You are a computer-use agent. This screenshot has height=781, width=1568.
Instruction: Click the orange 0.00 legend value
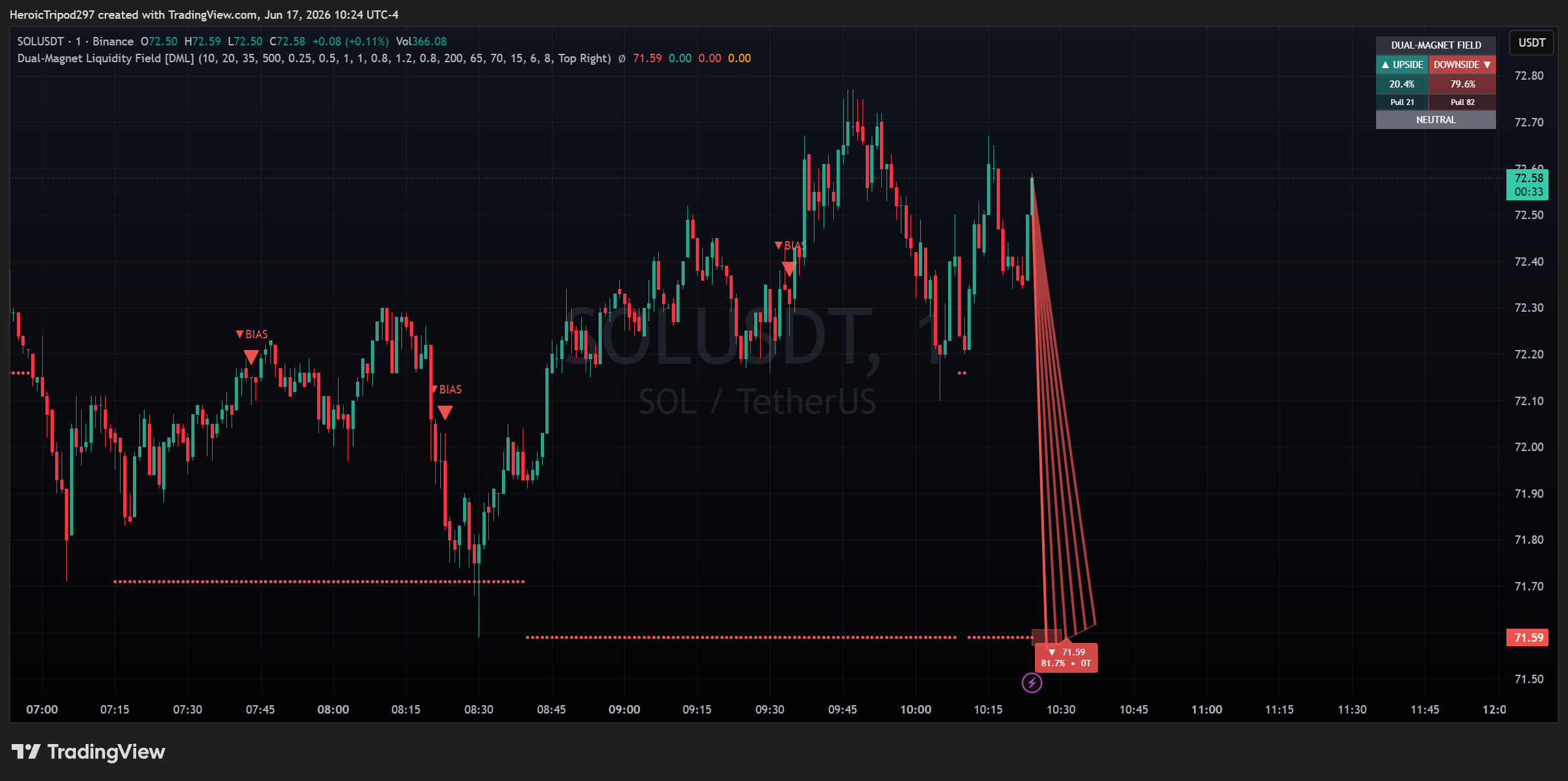(x=739, y=58)
